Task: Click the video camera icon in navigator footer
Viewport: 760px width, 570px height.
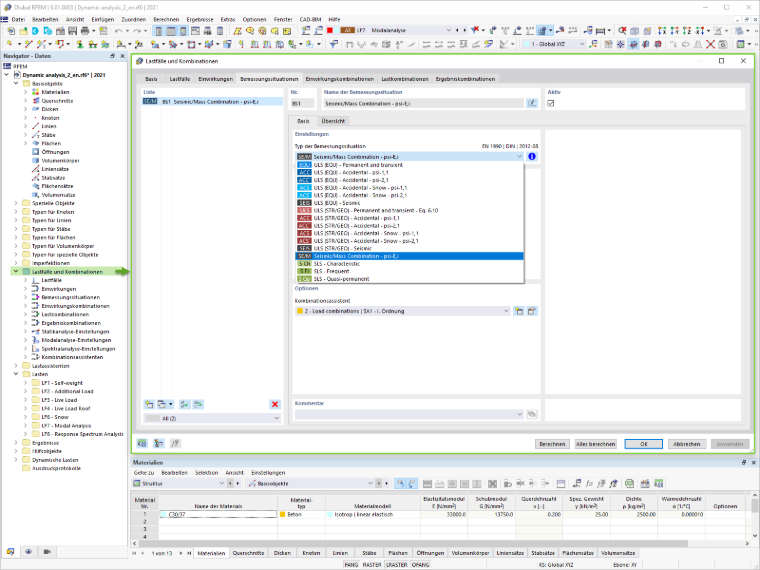Action: point(47,552)
